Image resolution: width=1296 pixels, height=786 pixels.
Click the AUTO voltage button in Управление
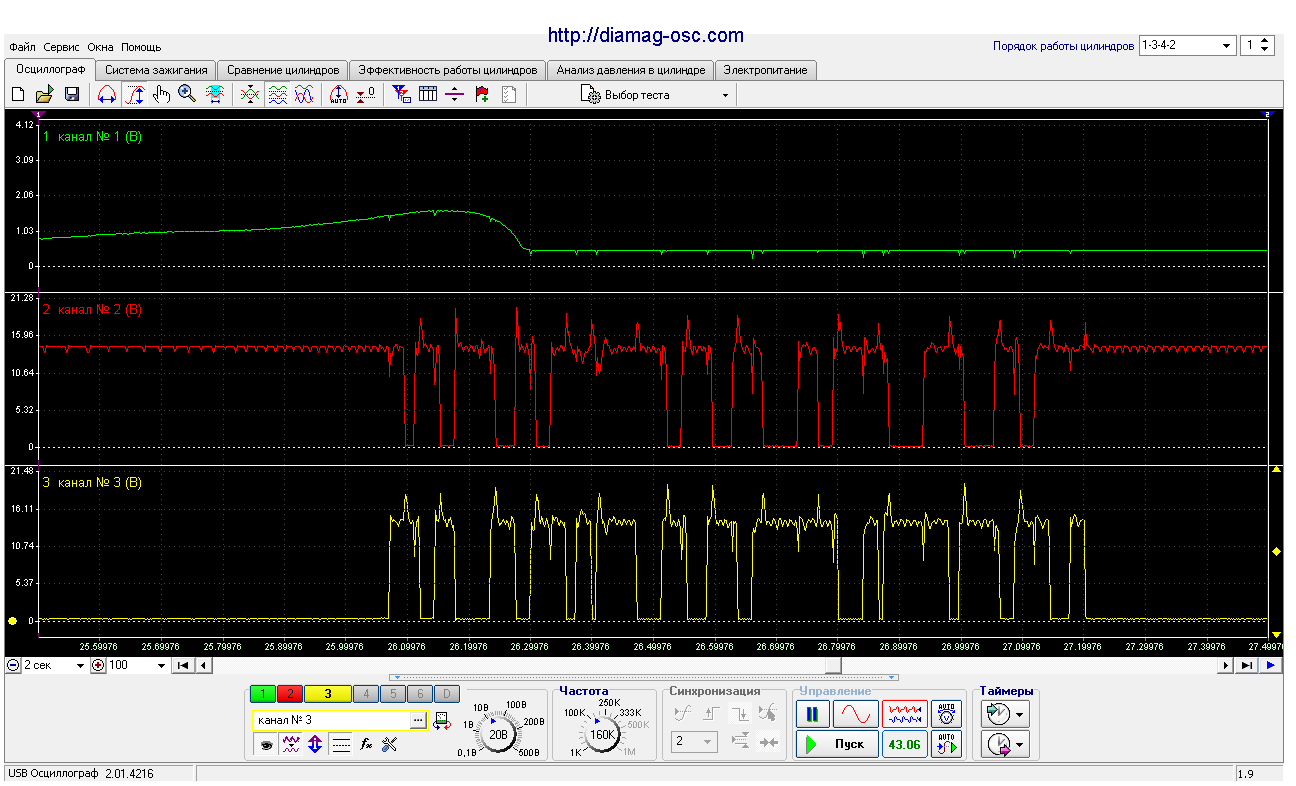(x=946, y=714)
